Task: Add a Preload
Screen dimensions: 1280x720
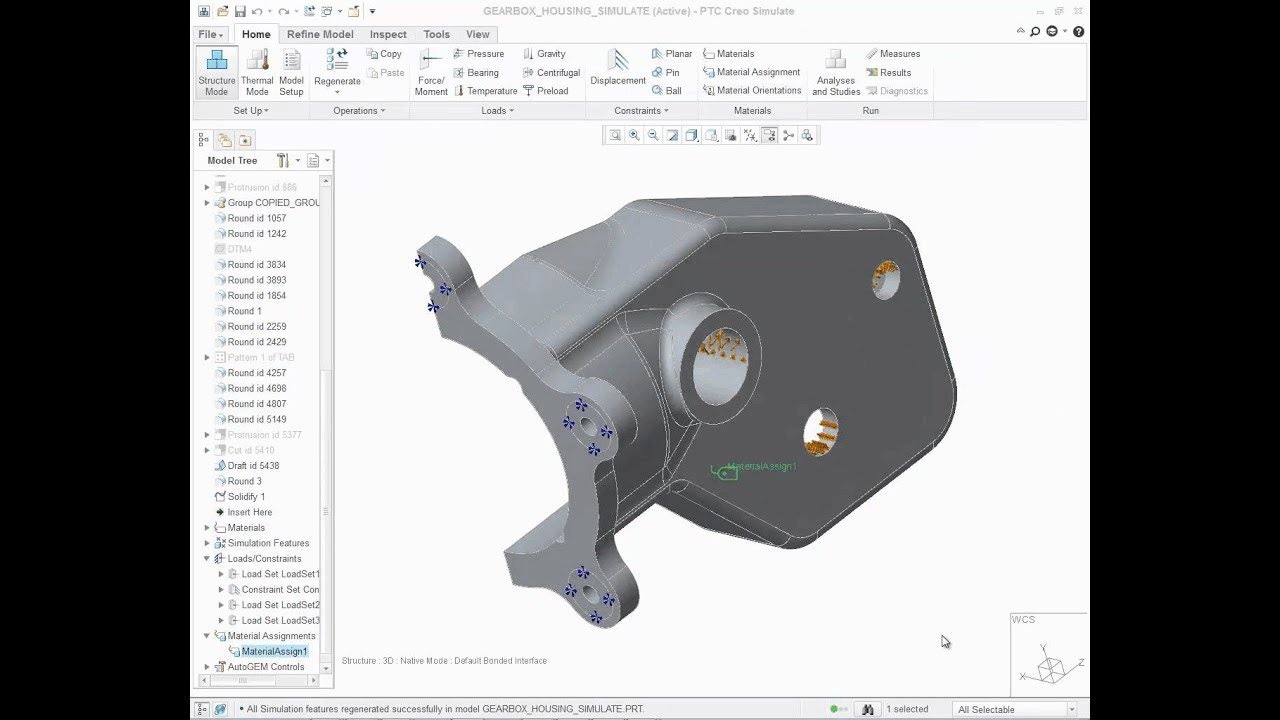Action: (545, 91)
